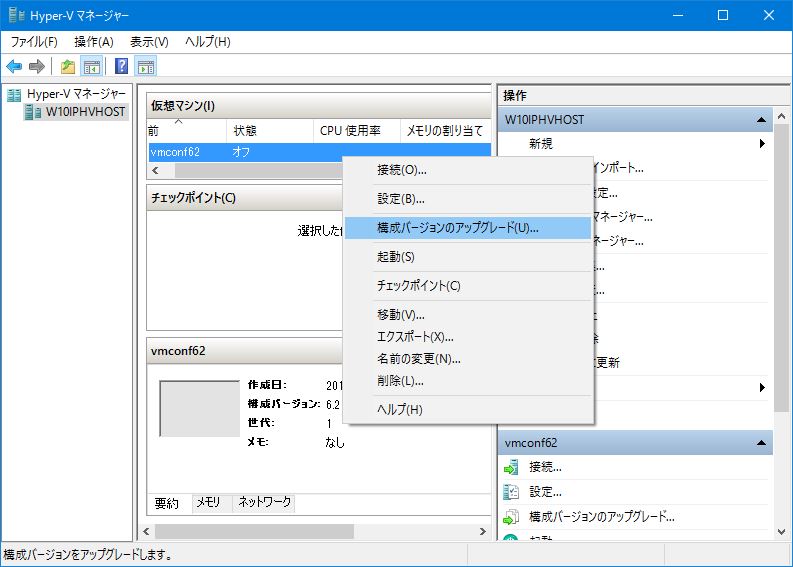Close the Hyper-V Manager window
793x567 pixels.
[769, 15]
